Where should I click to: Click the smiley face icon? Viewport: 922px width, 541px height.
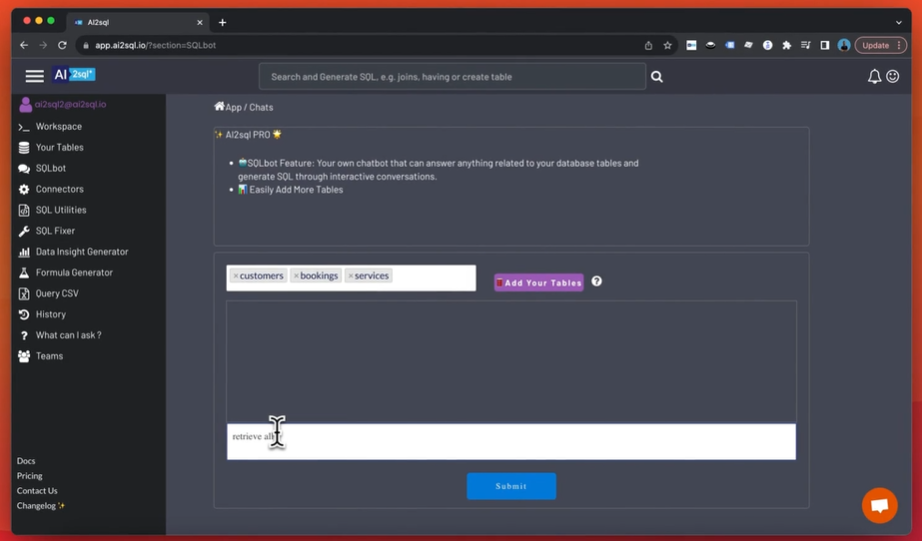(893, 76)
